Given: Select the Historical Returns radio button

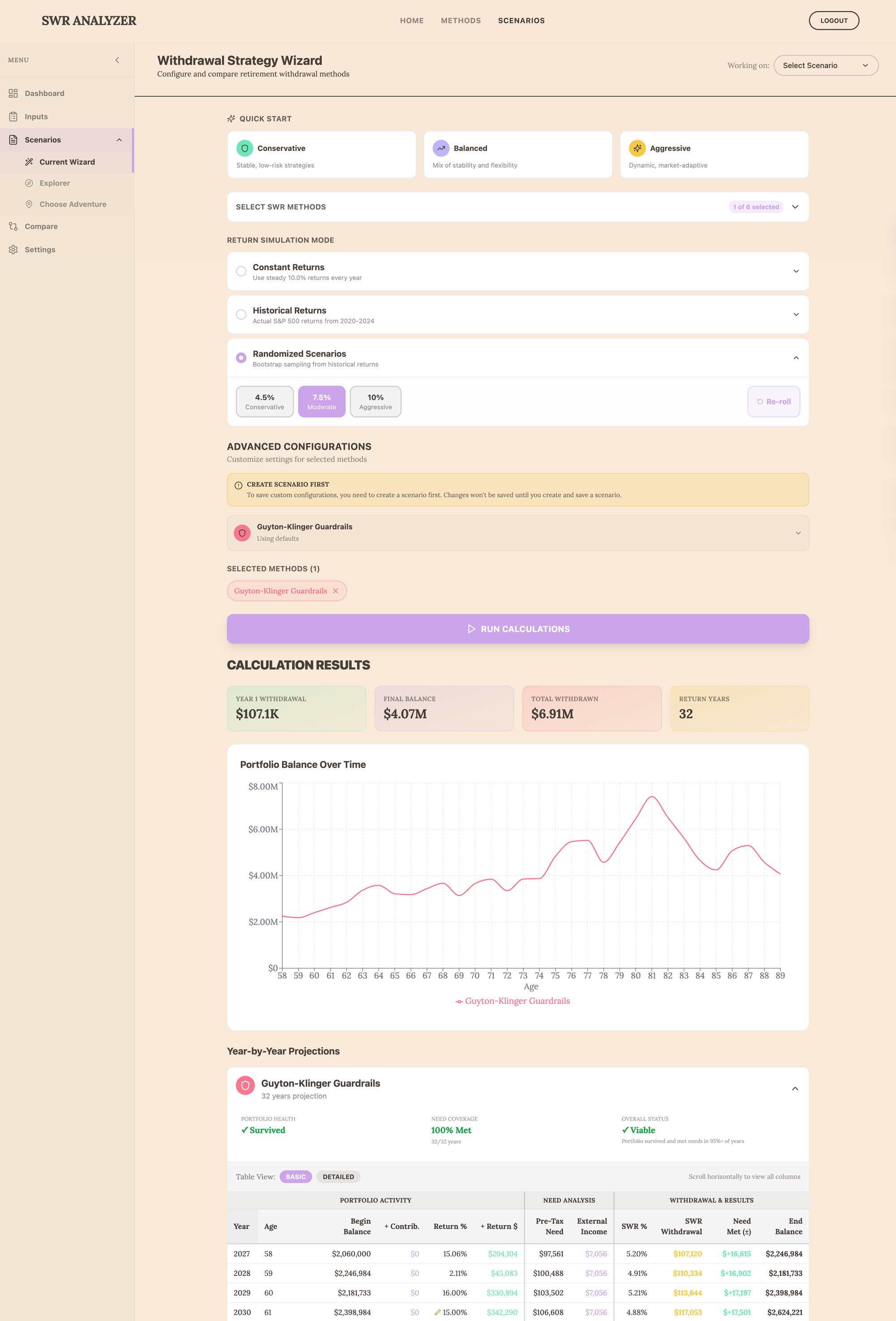Looking at the screenshot, I should (x=241, y=314).
